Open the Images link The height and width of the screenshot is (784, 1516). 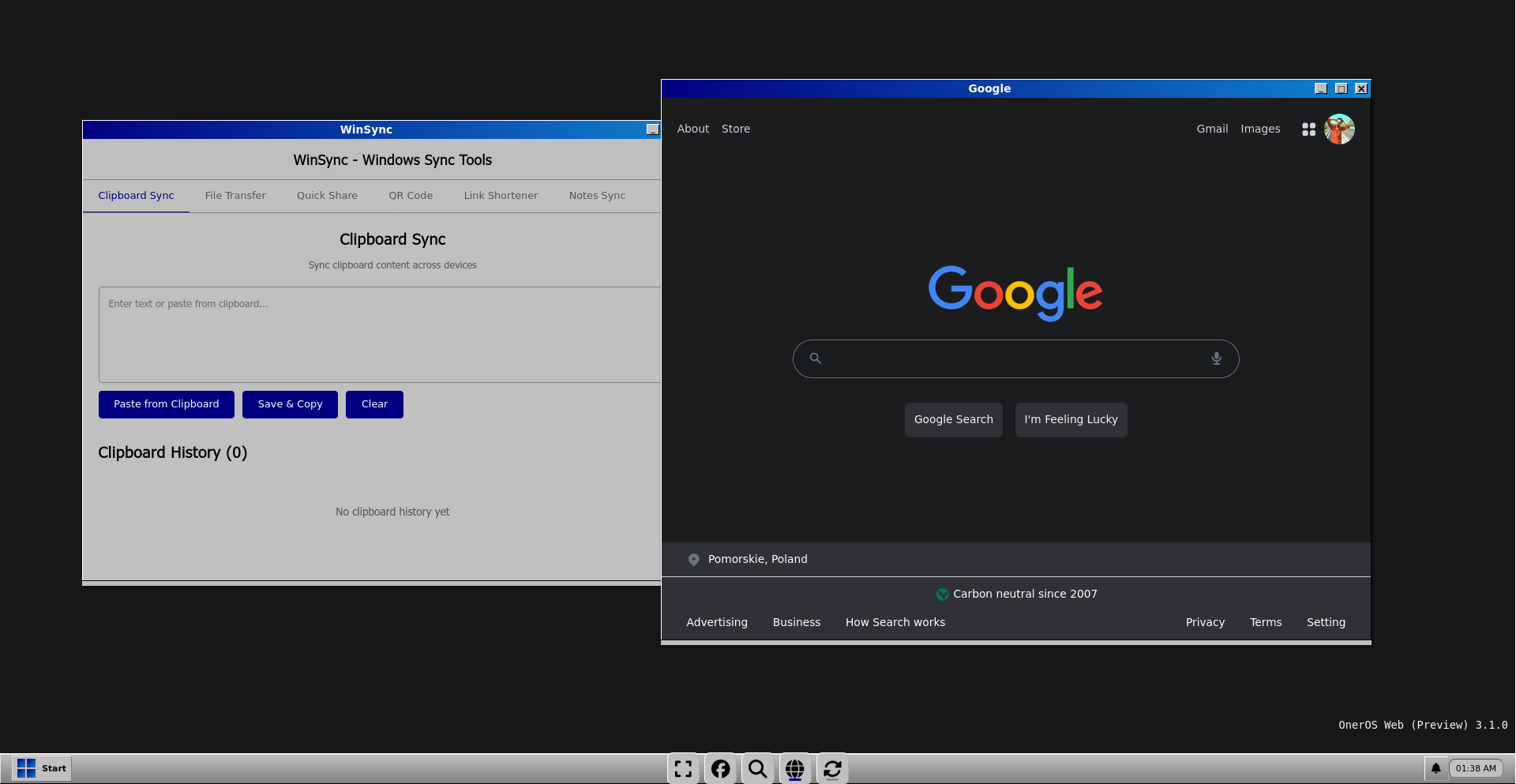(1260, 129)
